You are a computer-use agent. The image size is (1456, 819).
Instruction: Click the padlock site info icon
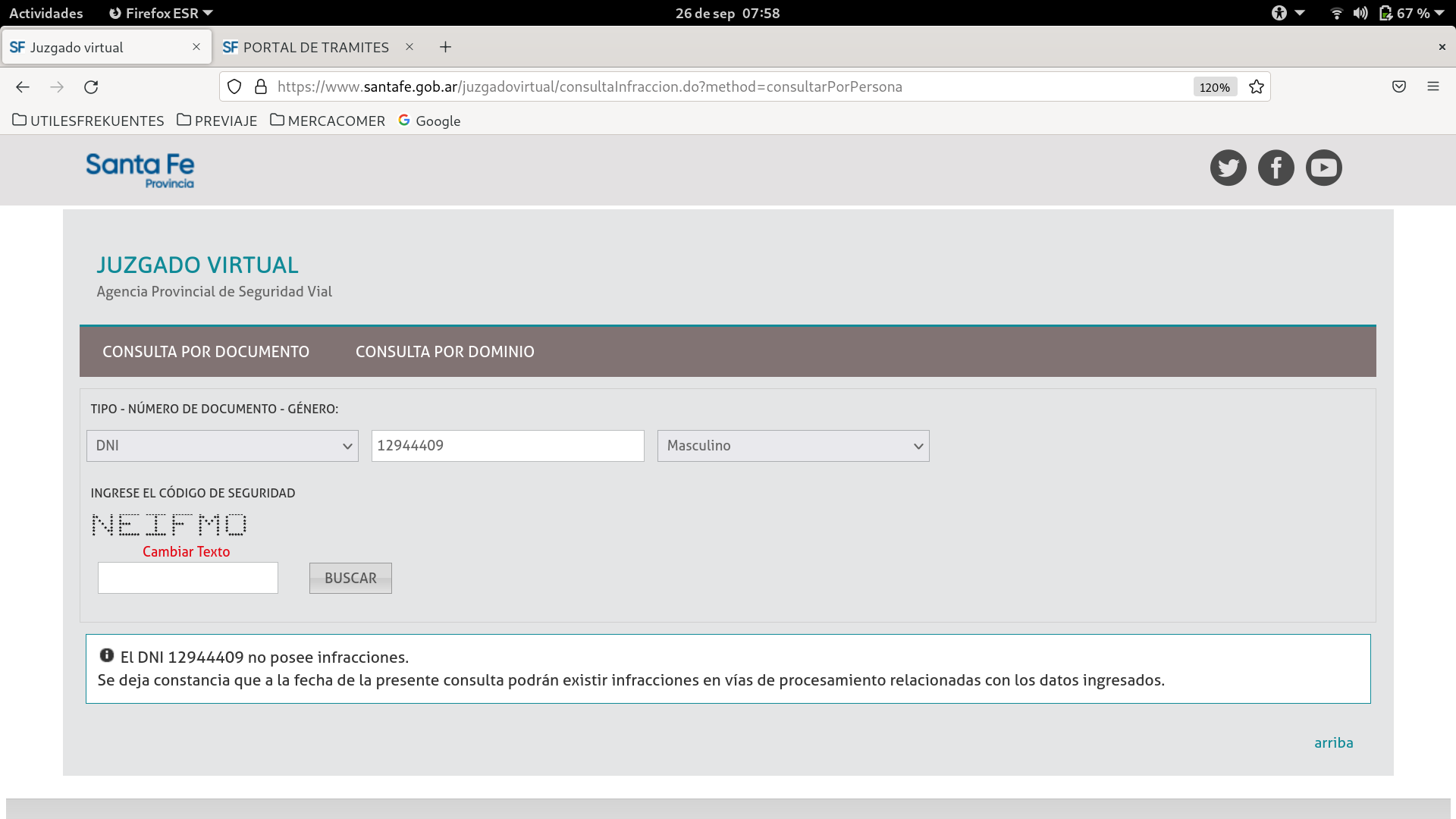261,87
